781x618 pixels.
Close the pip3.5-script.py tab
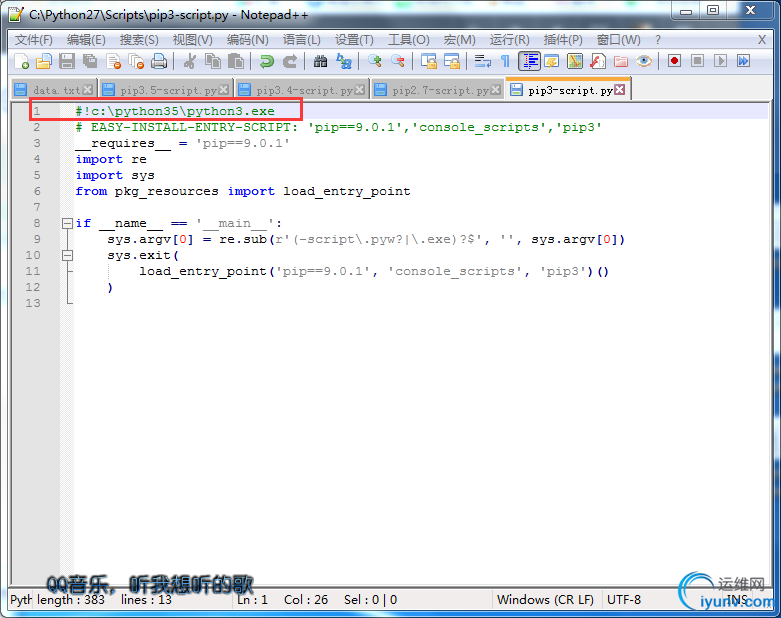pyautogui.click(x=224, y=90)
